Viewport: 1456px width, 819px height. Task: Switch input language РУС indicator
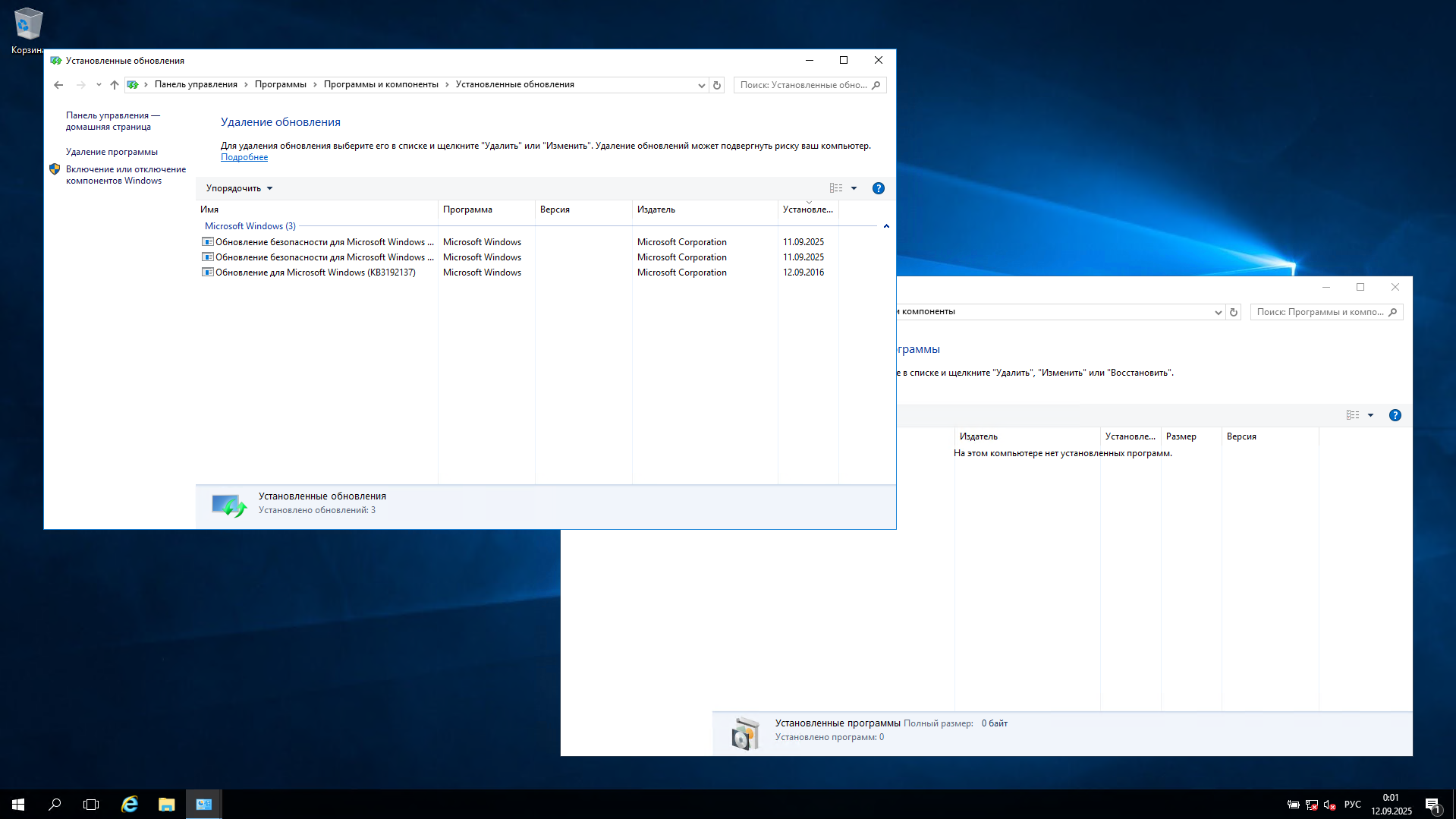(x=1353, y=805)
